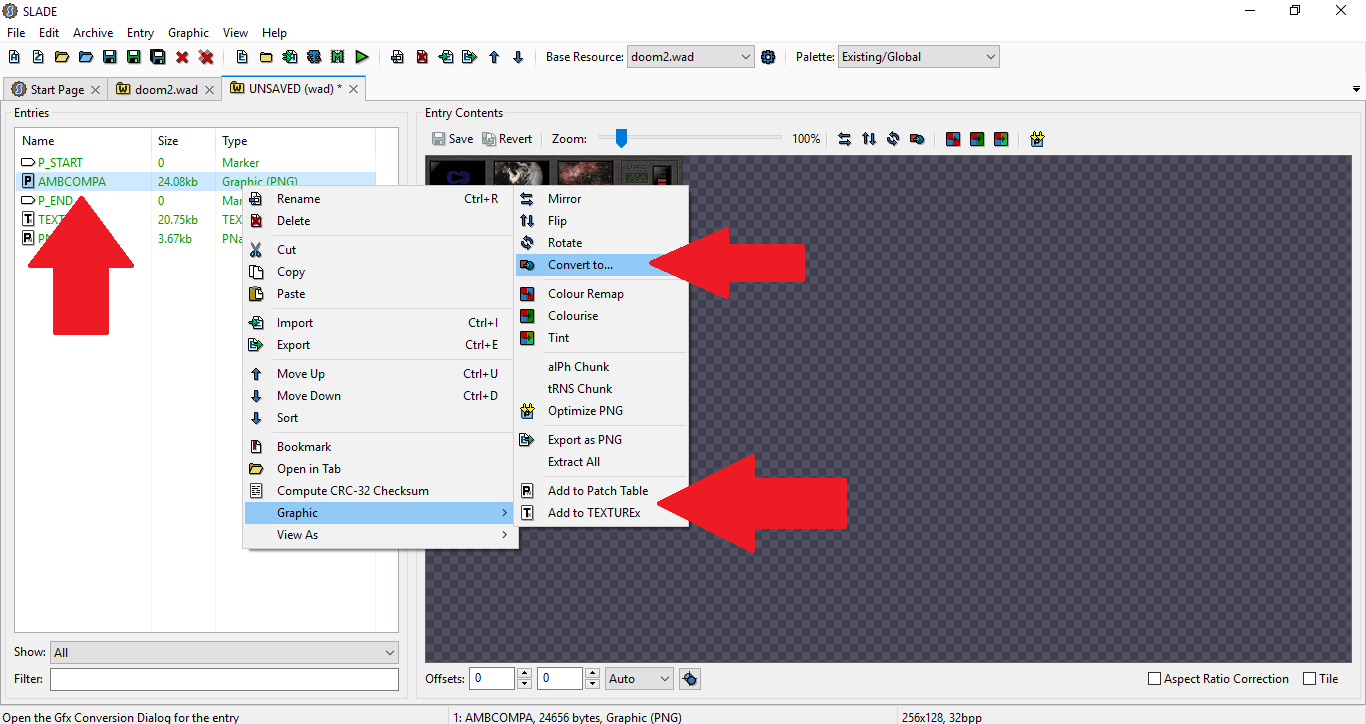The image size is (1366, 724).
Task: Click Rotate icon in Entry Contents toolbar
Action: pos(893,139)
